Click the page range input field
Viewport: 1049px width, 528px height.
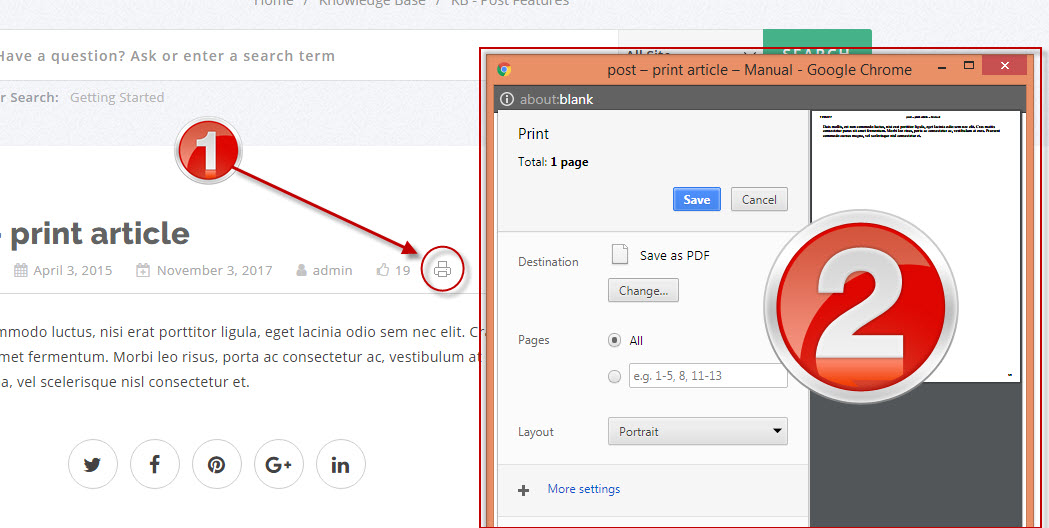(x=708, y=376)
